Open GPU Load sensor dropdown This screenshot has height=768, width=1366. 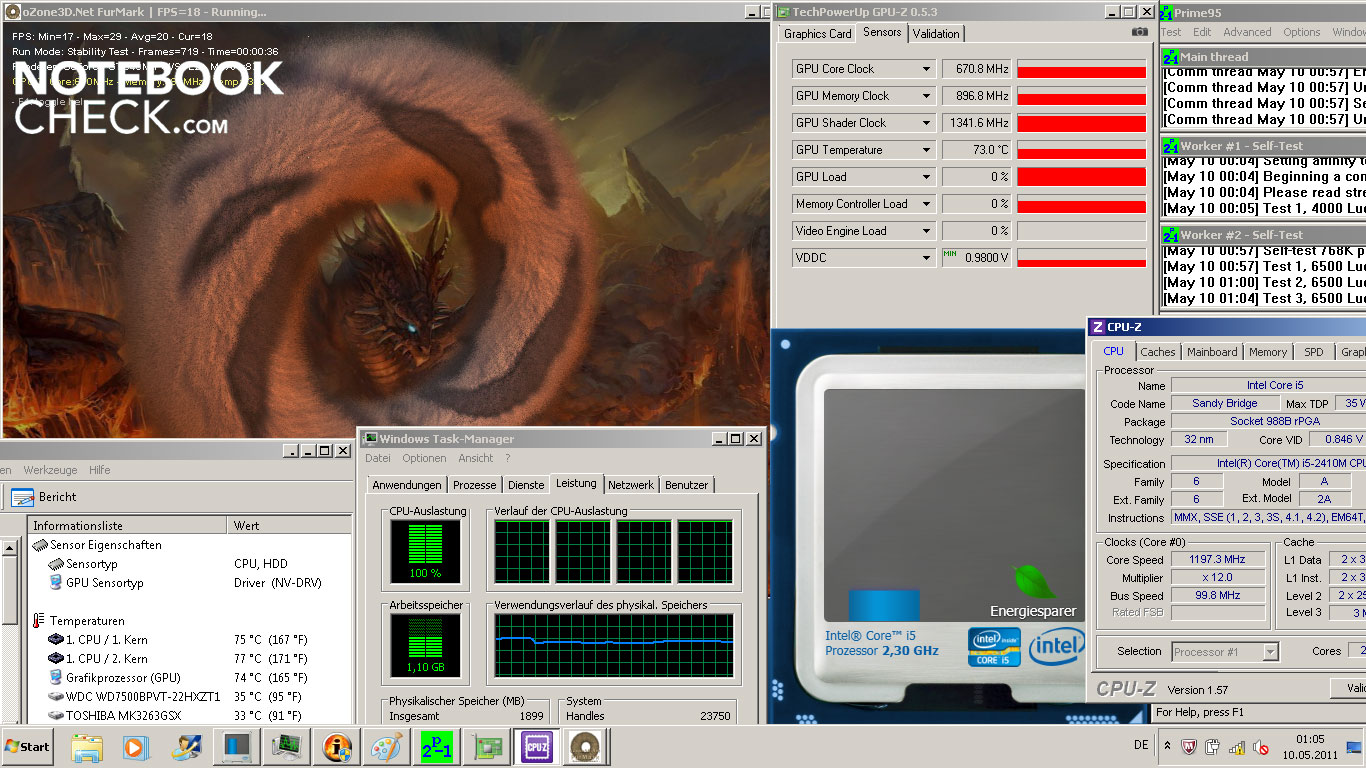927,177
